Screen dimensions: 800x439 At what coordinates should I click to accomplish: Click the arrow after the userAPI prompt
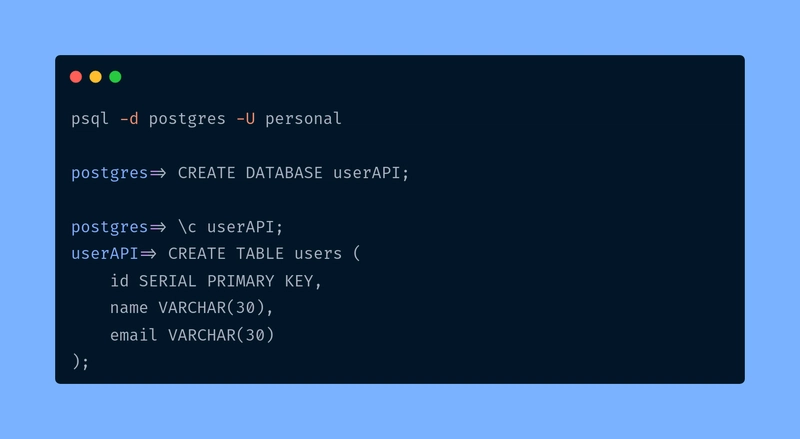pyautogui.click(x=148, y=254)
